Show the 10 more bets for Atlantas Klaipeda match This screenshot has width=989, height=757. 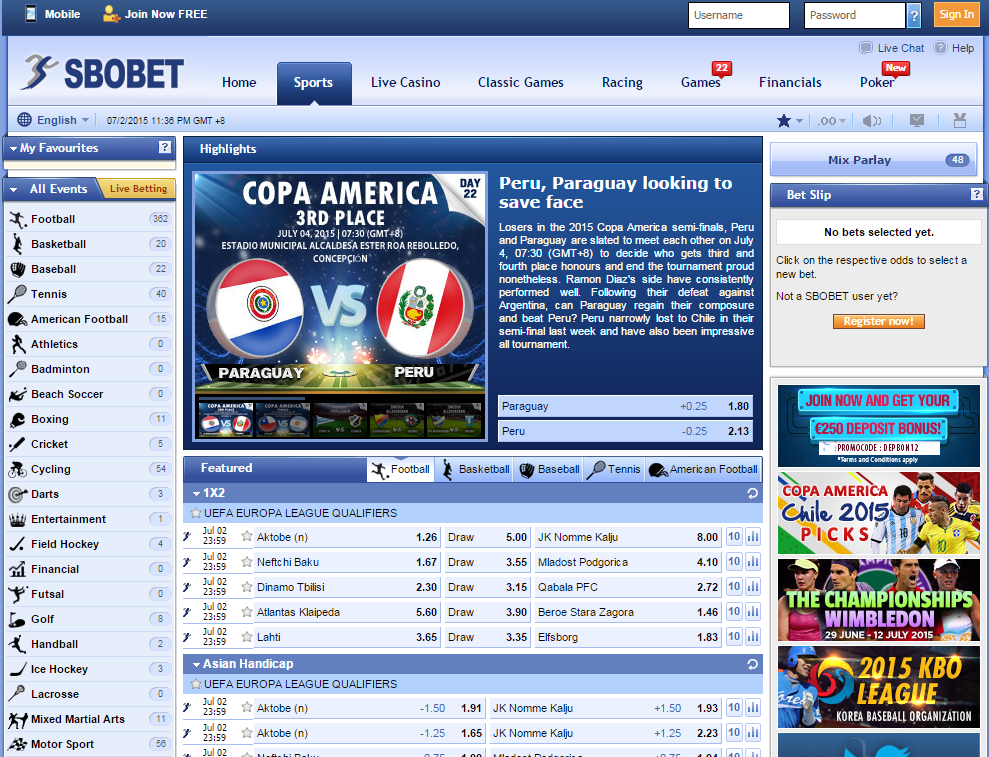coord(734,612)
